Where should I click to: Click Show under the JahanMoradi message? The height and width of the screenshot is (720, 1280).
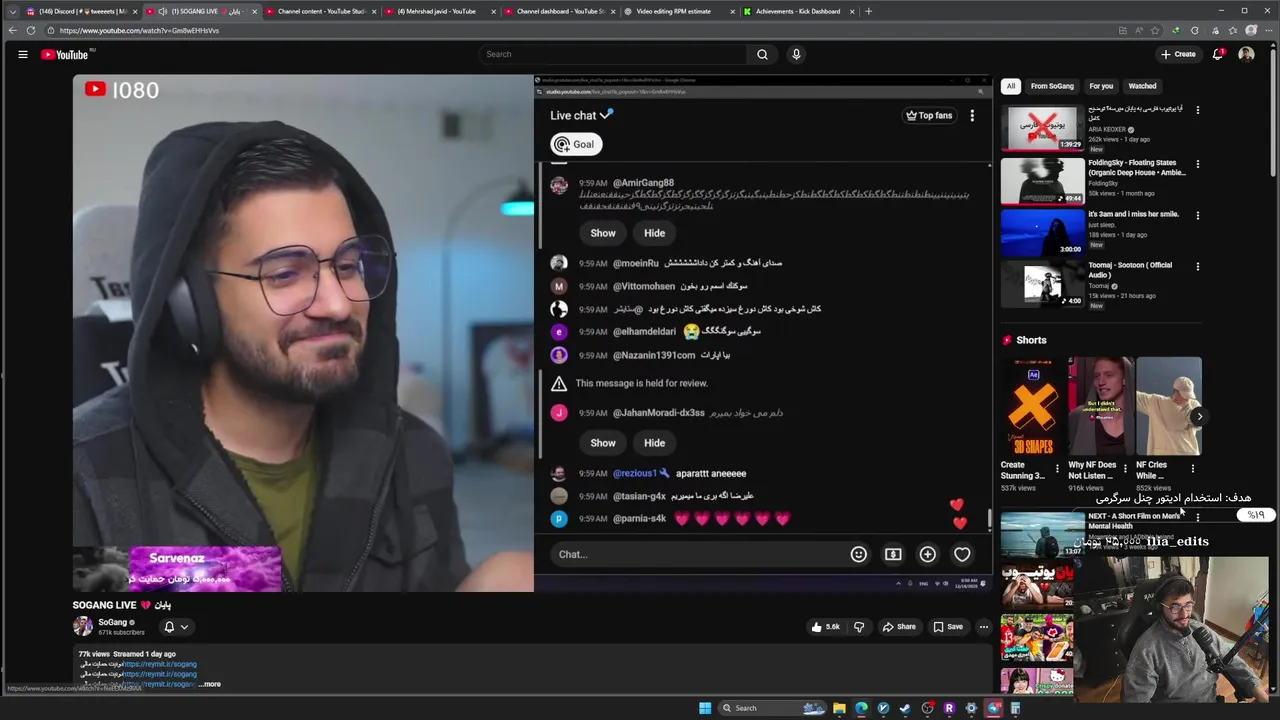pos(603,443)
